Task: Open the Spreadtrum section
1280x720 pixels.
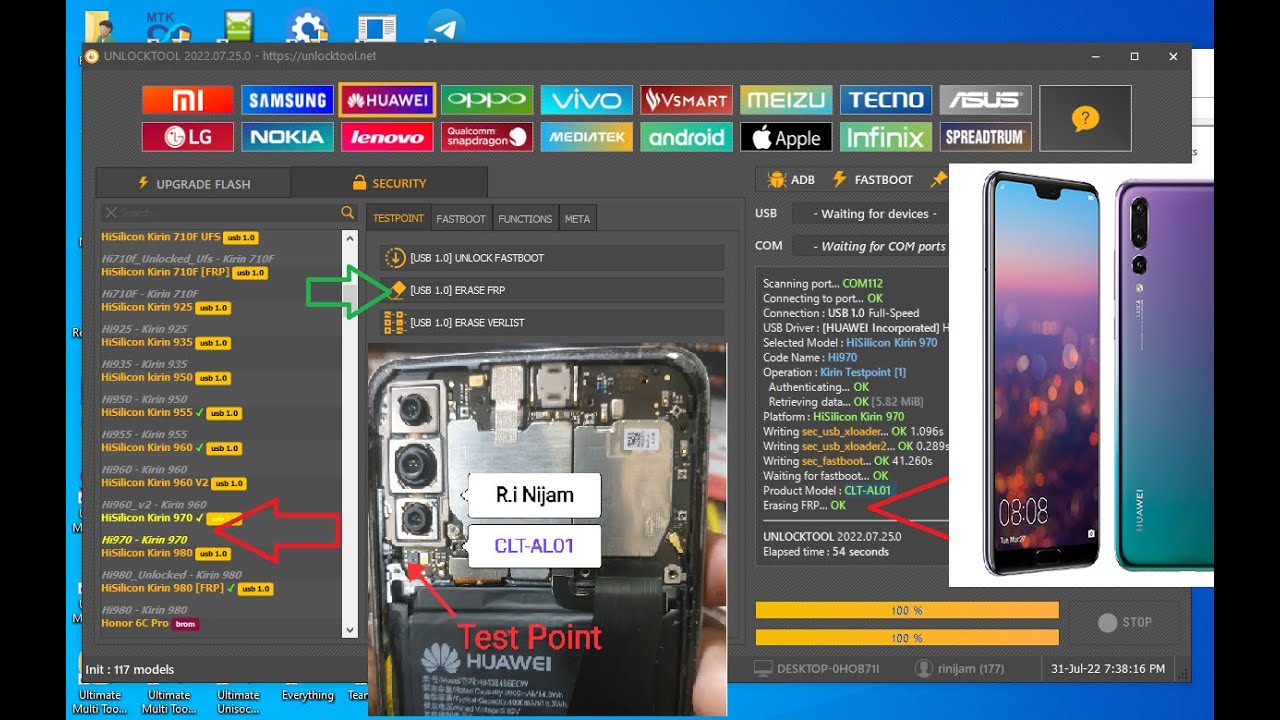Action: (986, 137)
